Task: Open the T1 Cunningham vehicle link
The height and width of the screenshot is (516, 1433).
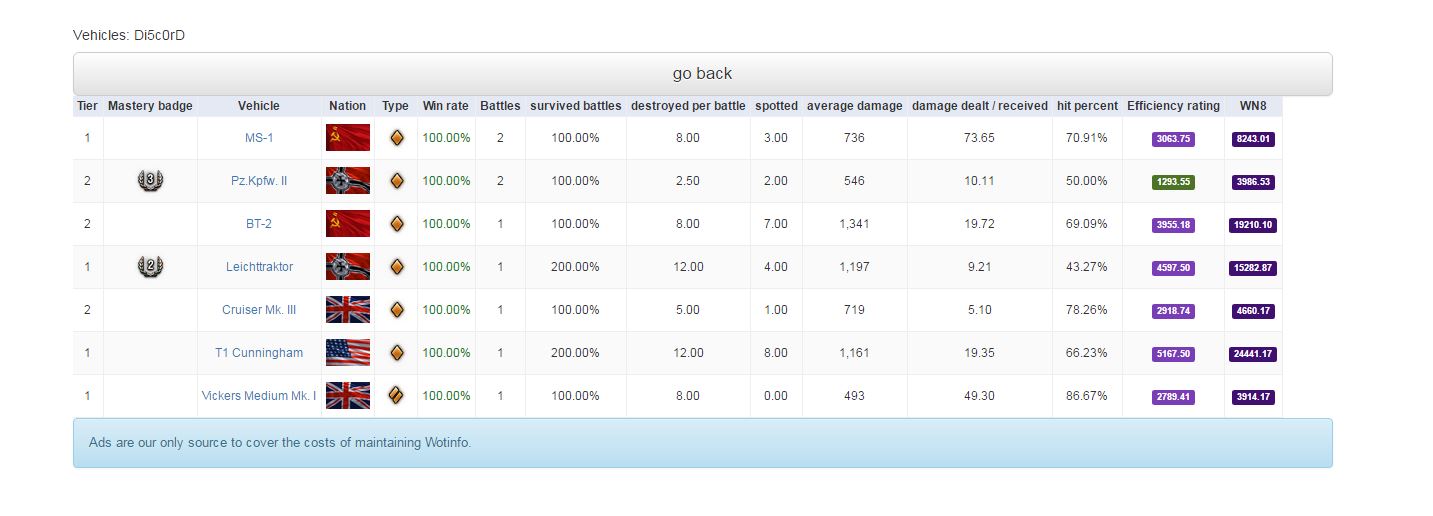Action: point(259,353)
